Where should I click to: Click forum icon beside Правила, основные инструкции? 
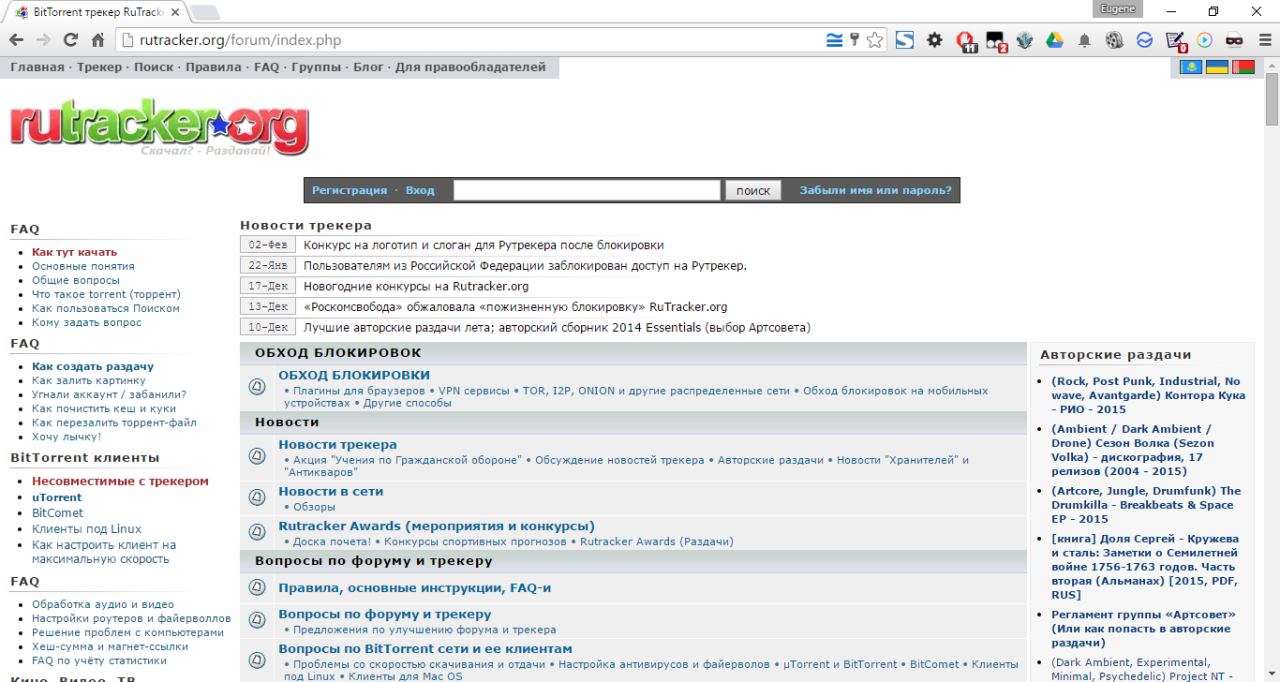click(257, 587)
